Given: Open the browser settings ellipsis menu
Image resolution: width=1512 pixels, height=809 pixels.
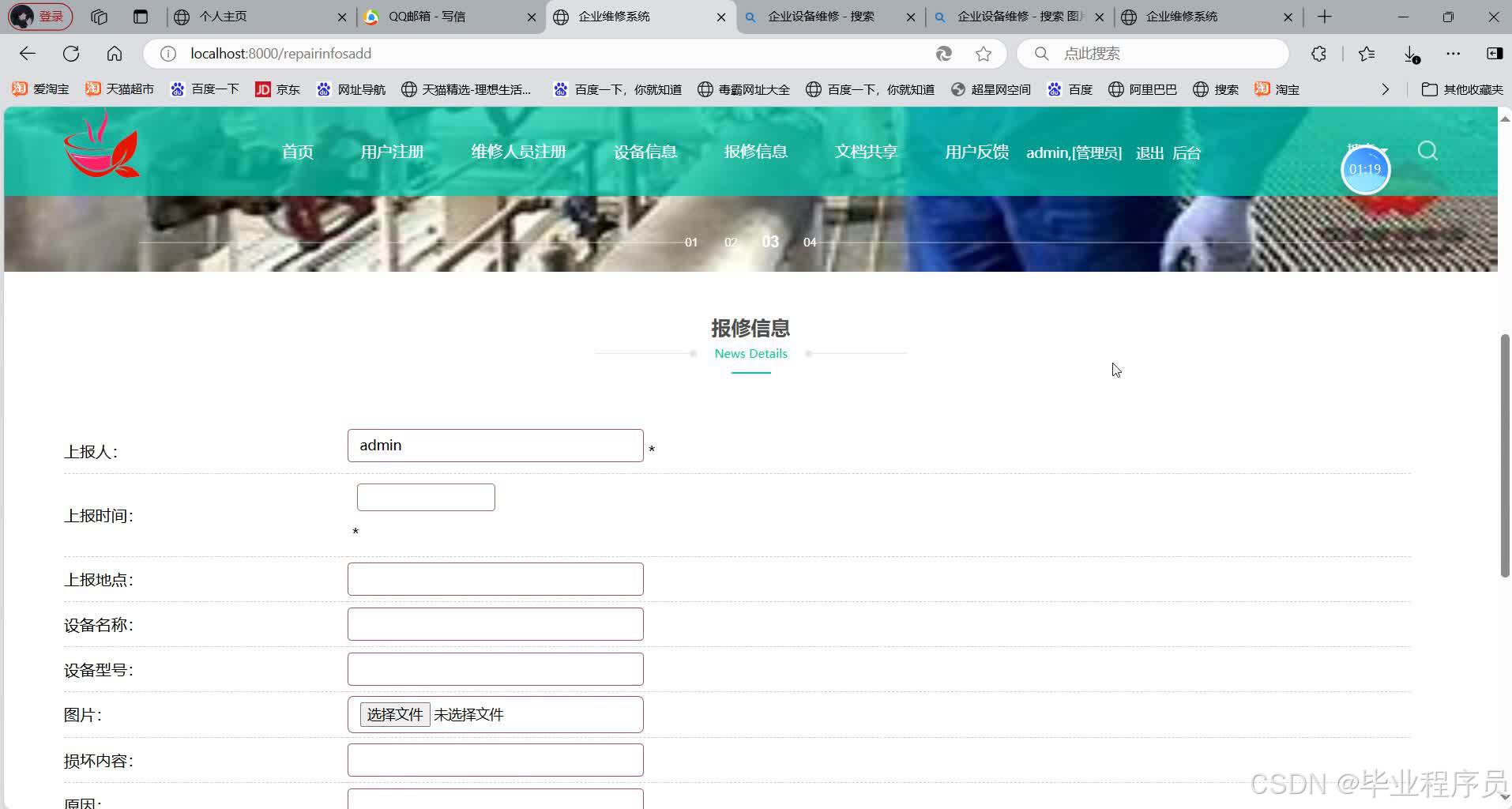Looking at the screenshot, I should coord(1454,54).
